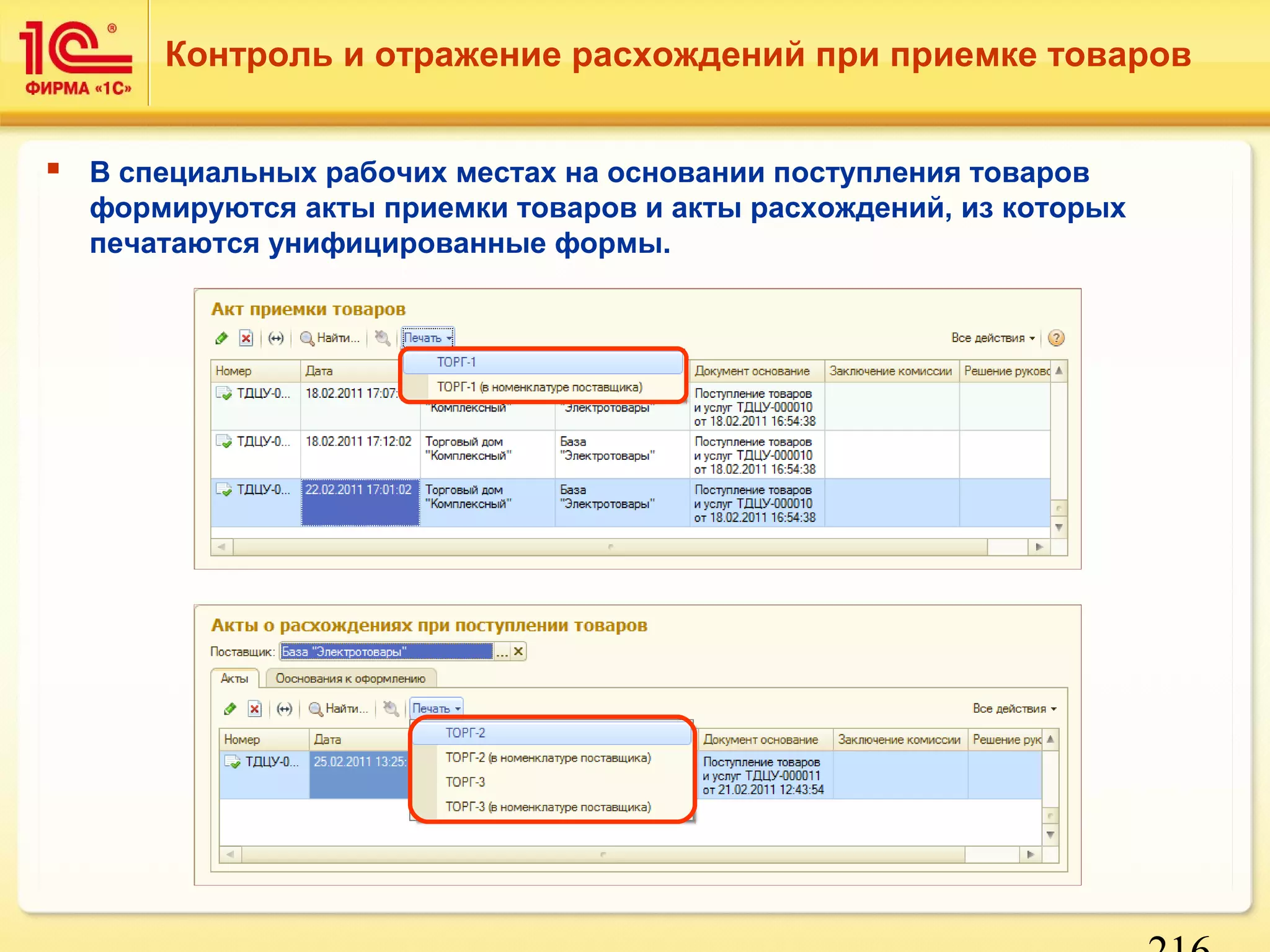Click lower table vertical scrollbar down arrow
The width and height of the screenshot is (1270, 952).
(1050, 834)
